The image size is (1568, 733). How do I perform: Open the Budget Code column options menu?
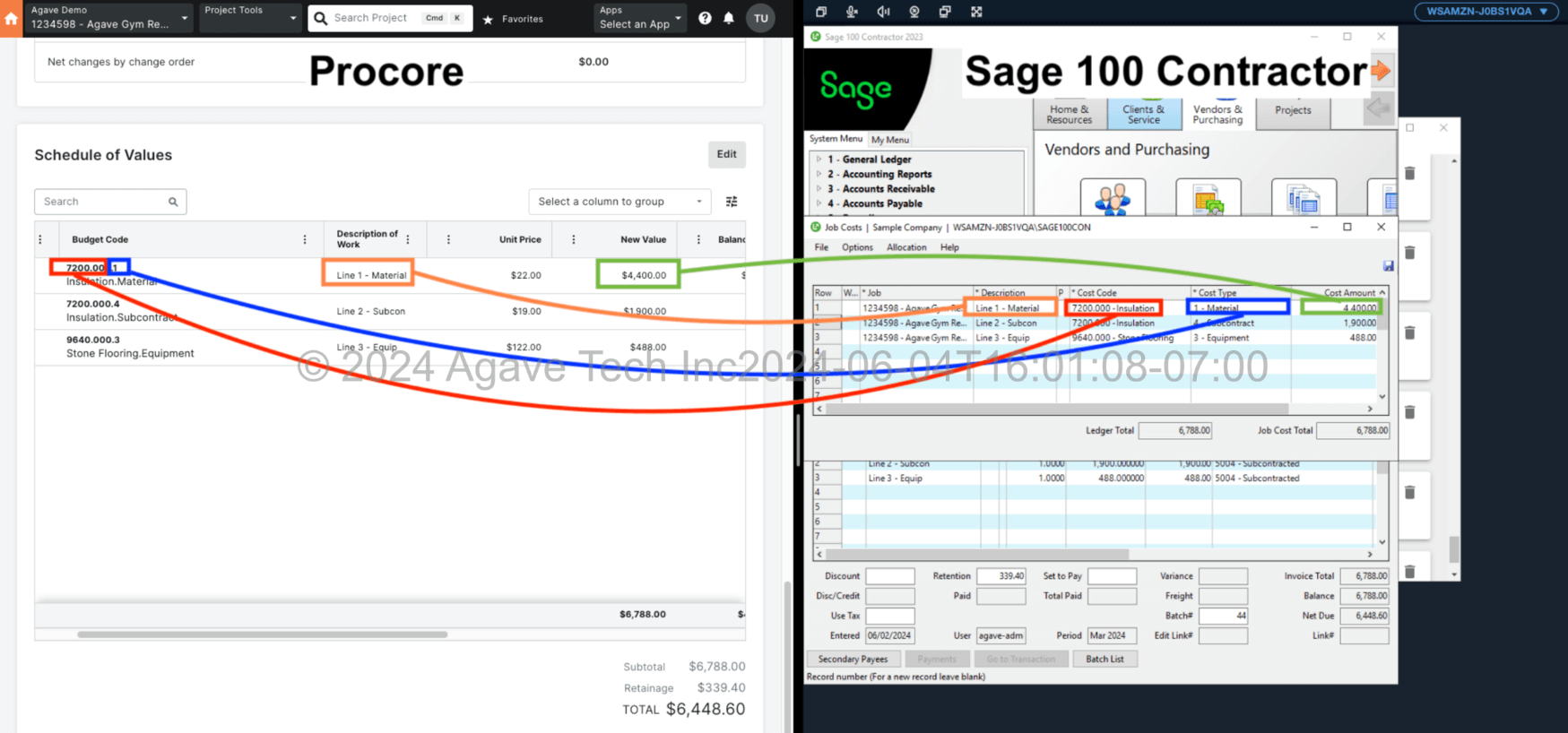[x=305, y=239]
